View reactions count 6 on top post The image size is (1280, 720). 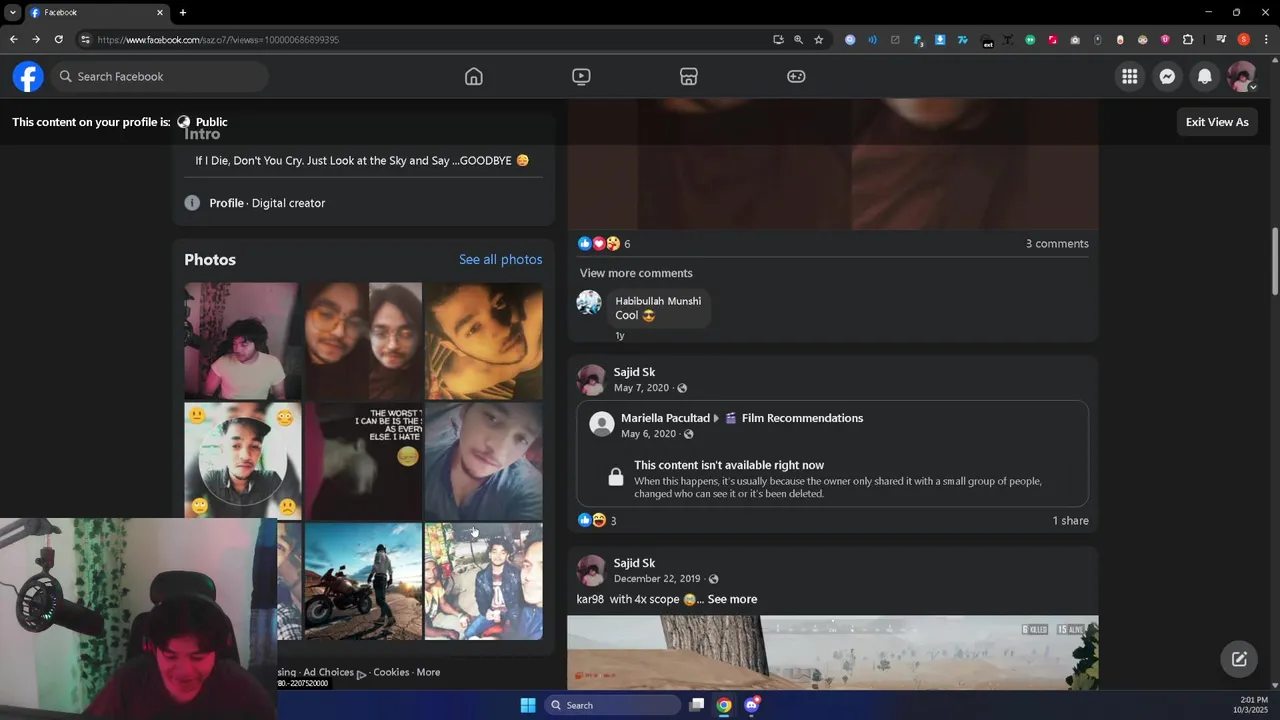click(627, 244)
